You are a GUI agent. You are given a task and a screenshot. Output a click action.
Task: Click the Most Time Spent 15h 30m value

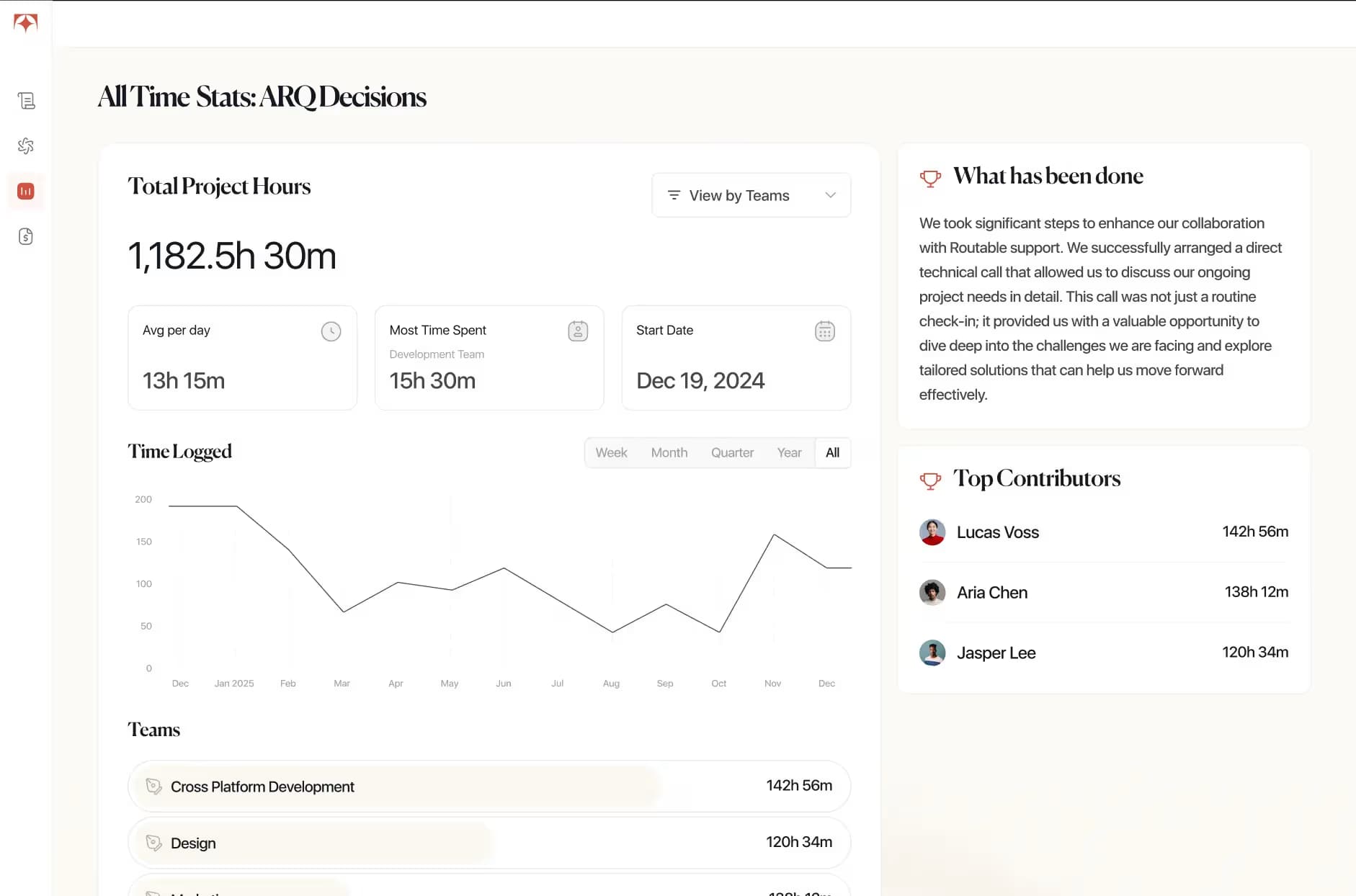pos(432,380)
